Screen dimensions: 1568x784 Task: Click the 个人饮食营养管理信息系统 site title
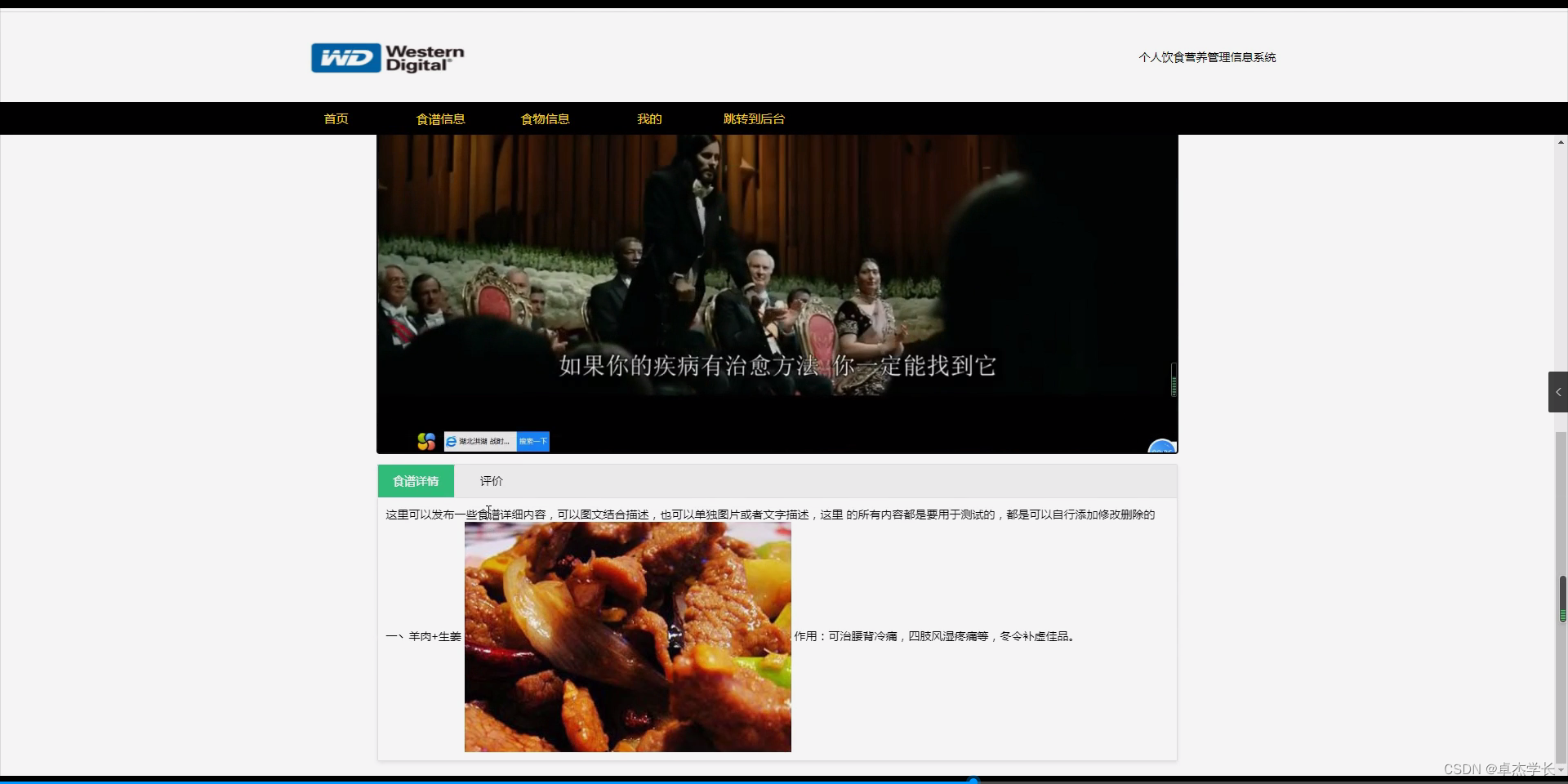(x=1207, y=57)
